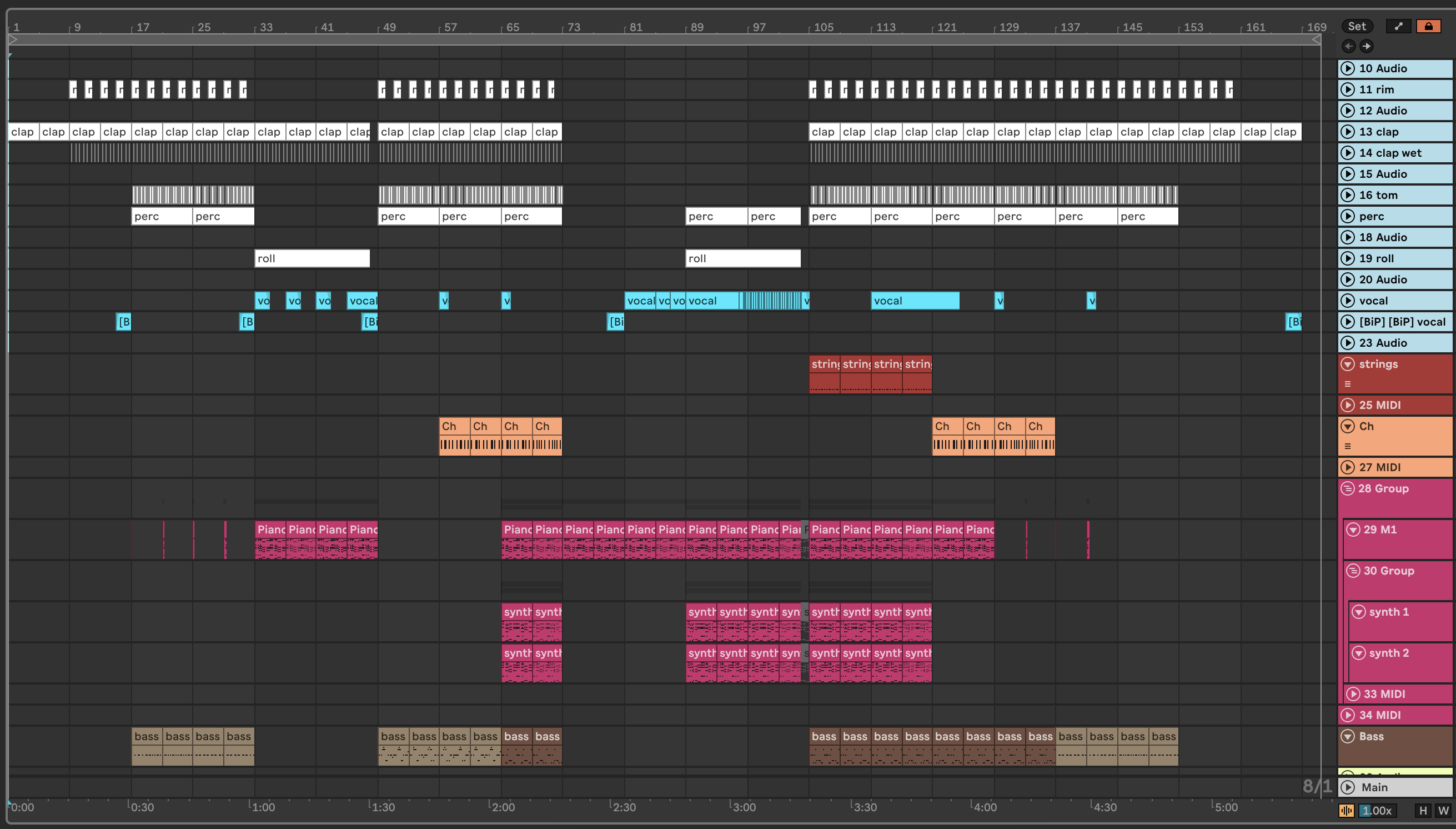1456x829 pixels.
Task: Fold the strings track
Action: coord(1347,364)
